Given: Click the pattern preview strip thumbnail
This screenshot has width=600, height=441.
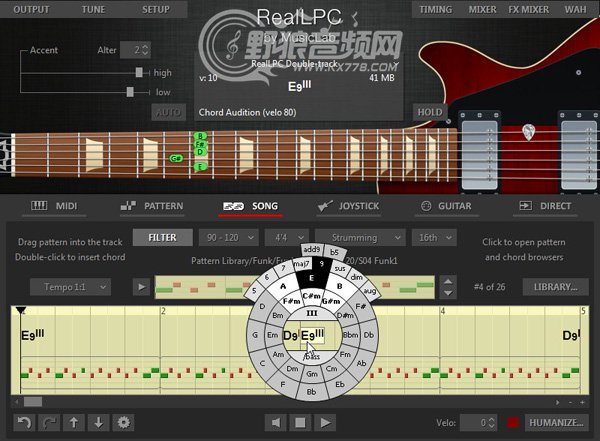Looking at the screenshot, I should coord(295,287).
